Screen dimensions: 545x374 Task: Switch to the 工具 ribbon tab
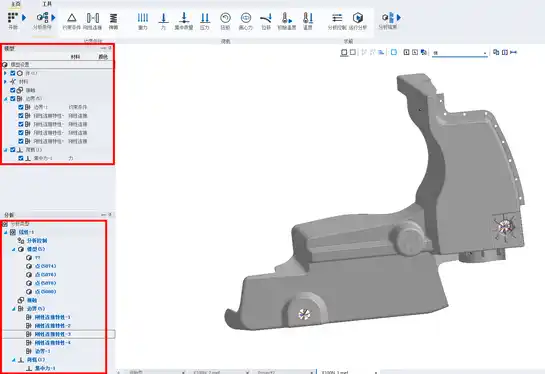47,4
